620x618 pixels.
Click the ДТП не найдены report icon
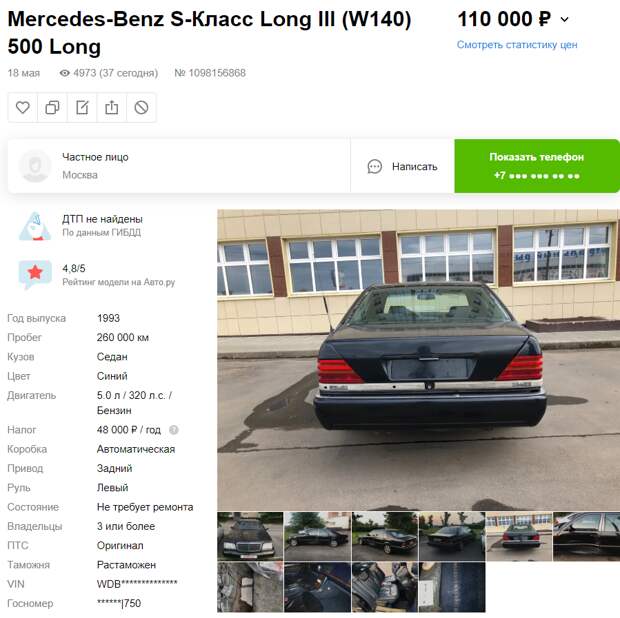[35, 226]
